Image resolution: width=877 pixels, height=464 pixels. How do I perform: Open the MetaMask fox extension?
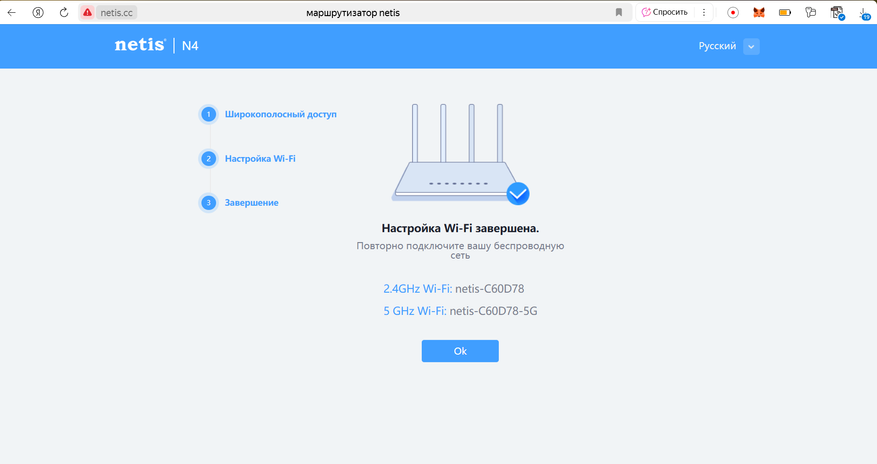click(758, 12)
